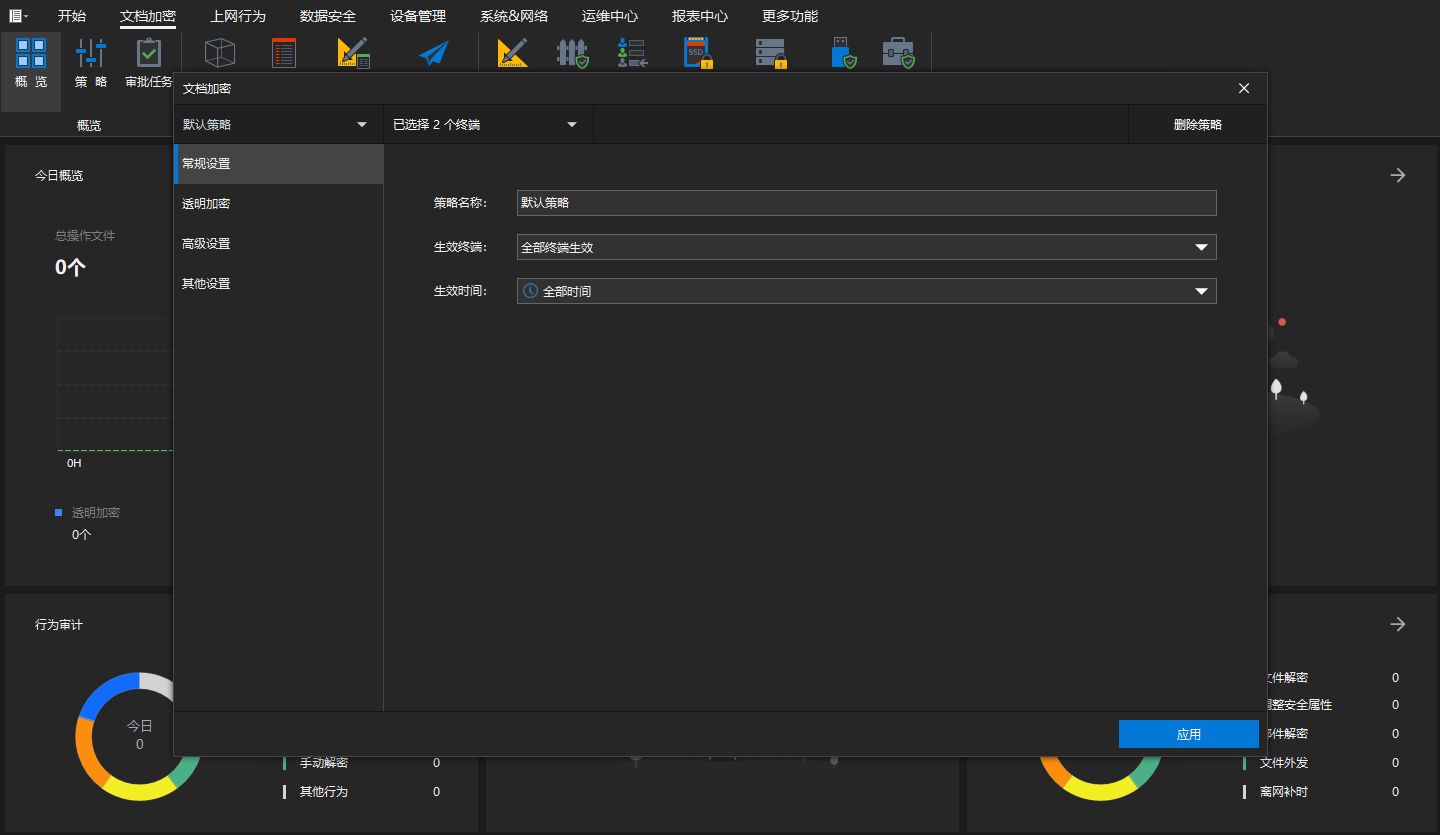Click the yellow ruler and pencil icon

coord(512,53)
